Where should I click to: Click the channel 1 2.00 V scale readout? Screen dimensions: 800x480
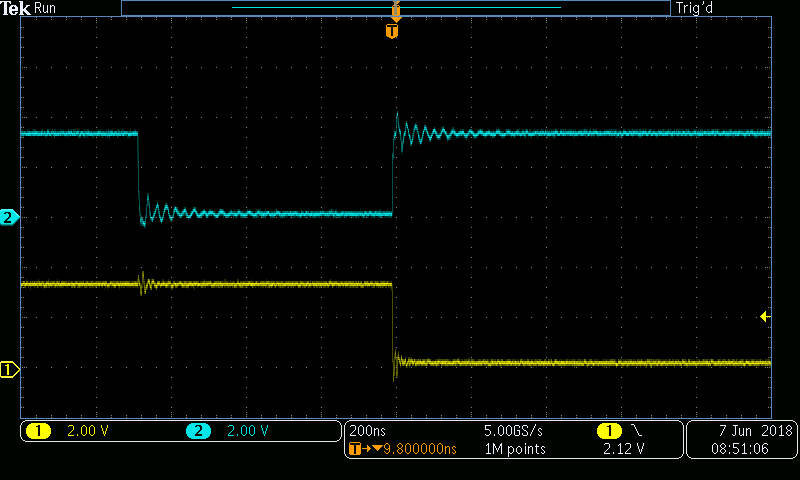click(x=87, y=431)
